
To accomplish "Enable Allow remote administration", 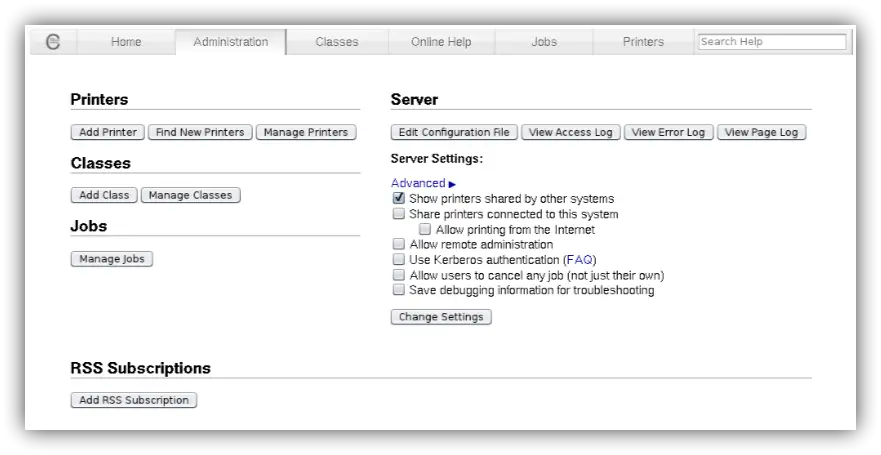I will [398, 244].
